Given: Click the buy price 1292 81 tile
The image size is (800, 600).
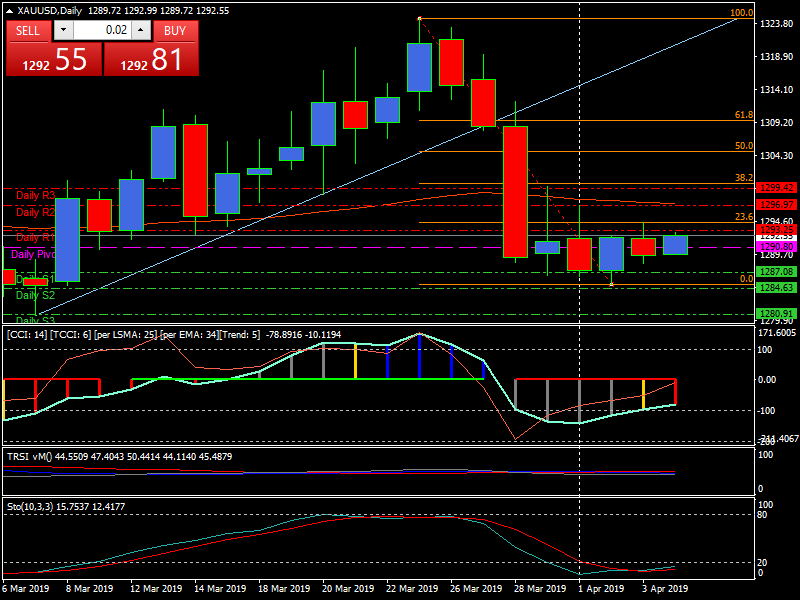Looking at the screenshot, I should click(151, 59).
